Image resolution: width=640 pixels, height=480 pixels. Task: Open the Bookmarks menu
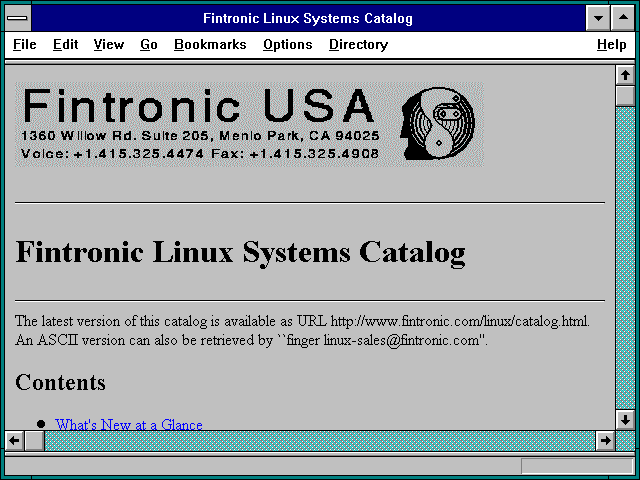210,44
